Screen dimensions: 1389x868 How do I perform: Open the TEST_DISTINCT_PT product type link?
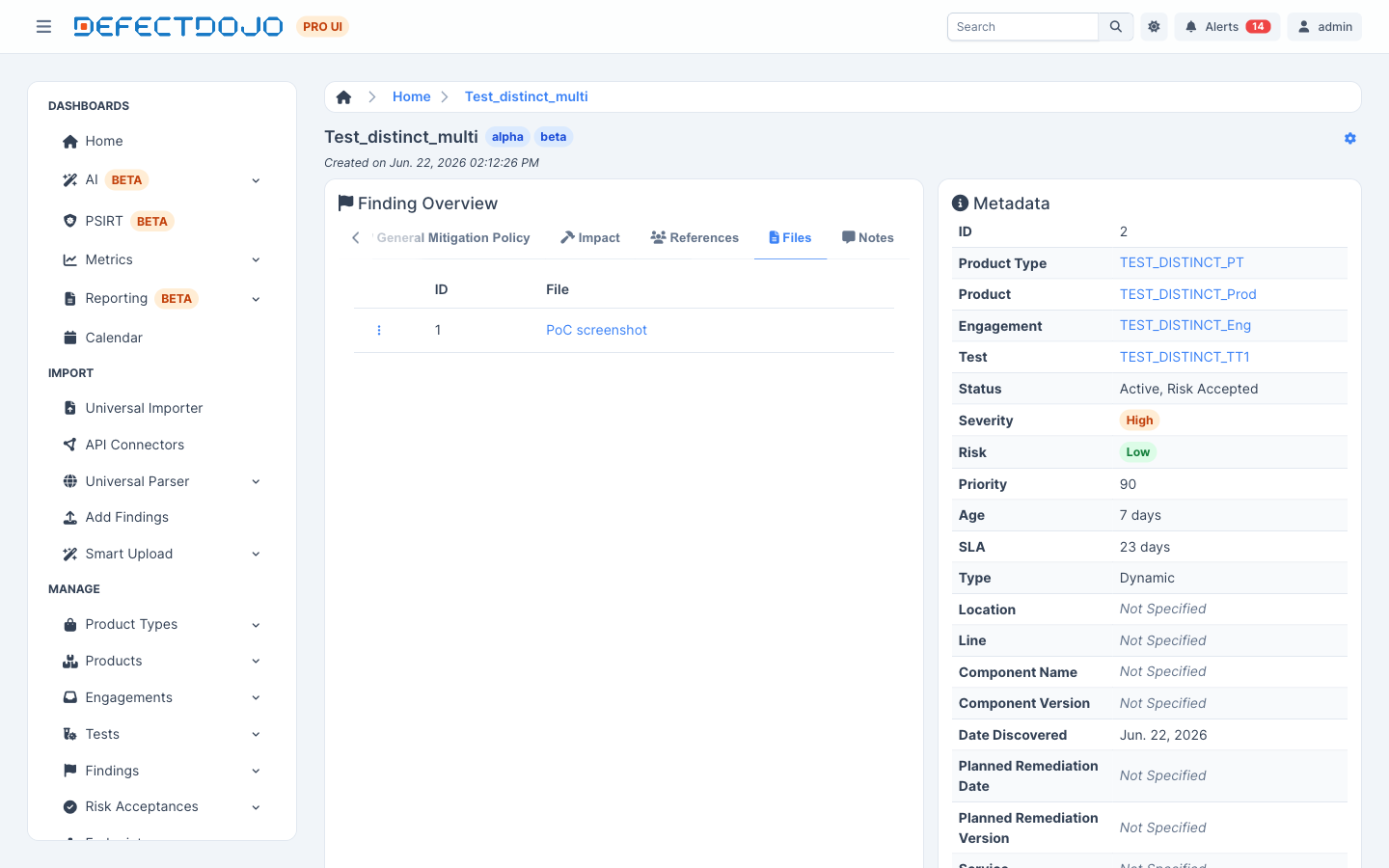click(x=1182, y=262)
